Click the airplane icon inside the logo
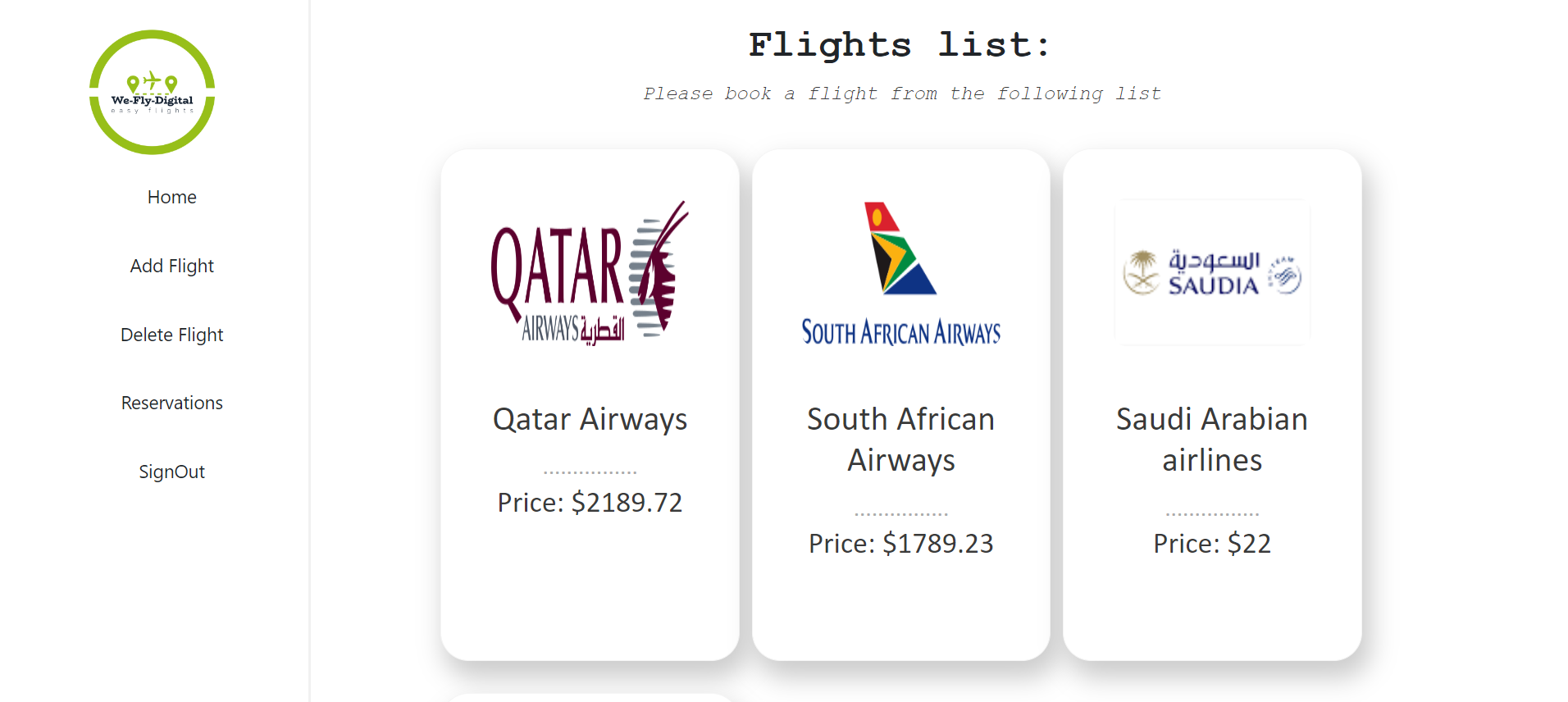The width and height of the screenshot is (1568, 702). pyautogui.click(x=152, y=80)
